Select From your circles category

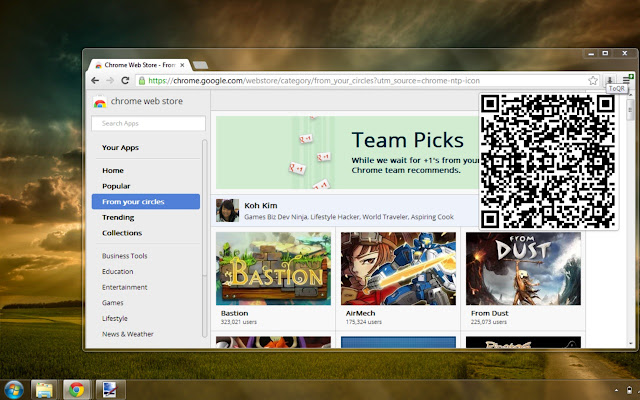[x=146, y=202]
